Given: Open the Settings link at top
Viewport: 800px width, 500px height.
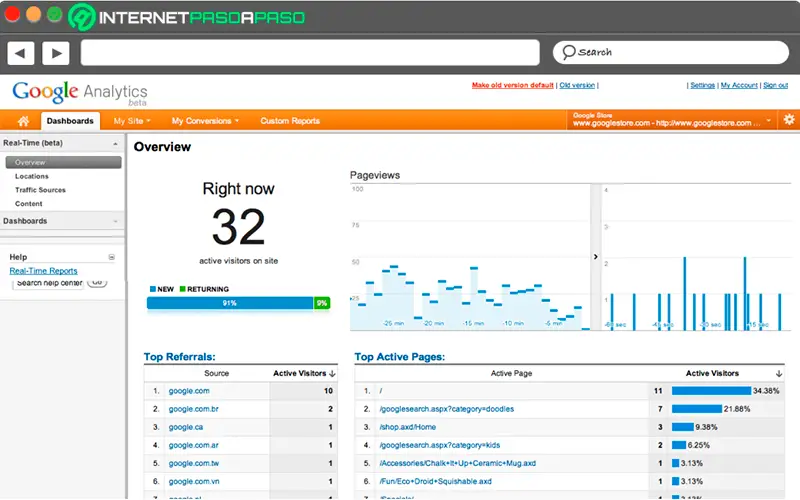Looking at the screenshot, I should (x=703, y=85).
